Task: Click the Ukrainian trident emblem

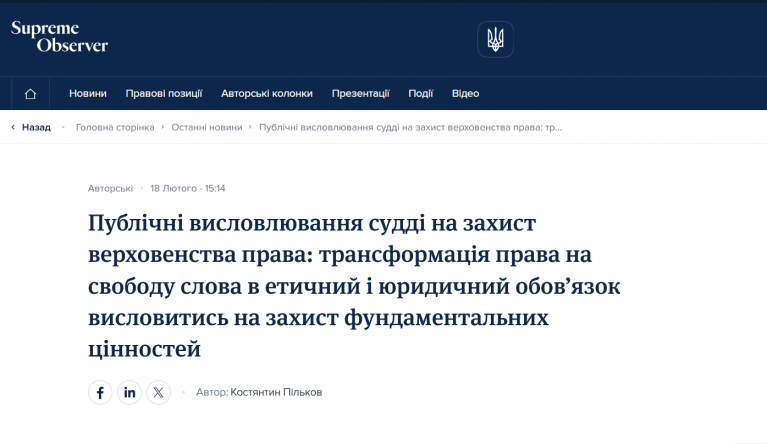Action: 495,39
